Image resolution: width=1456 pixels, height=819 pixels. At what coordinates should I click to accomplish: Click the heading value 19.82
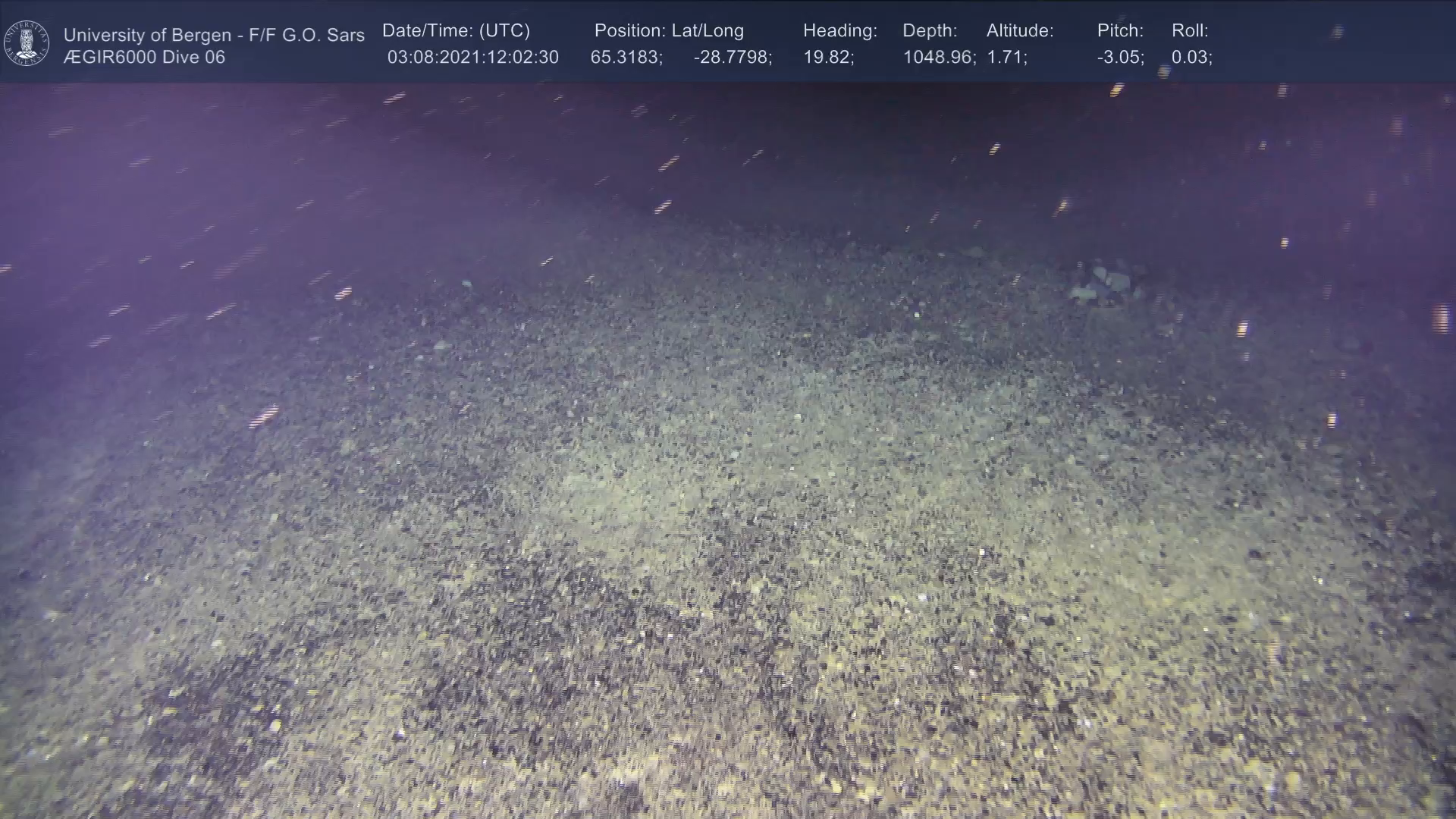tap(828, 58)
